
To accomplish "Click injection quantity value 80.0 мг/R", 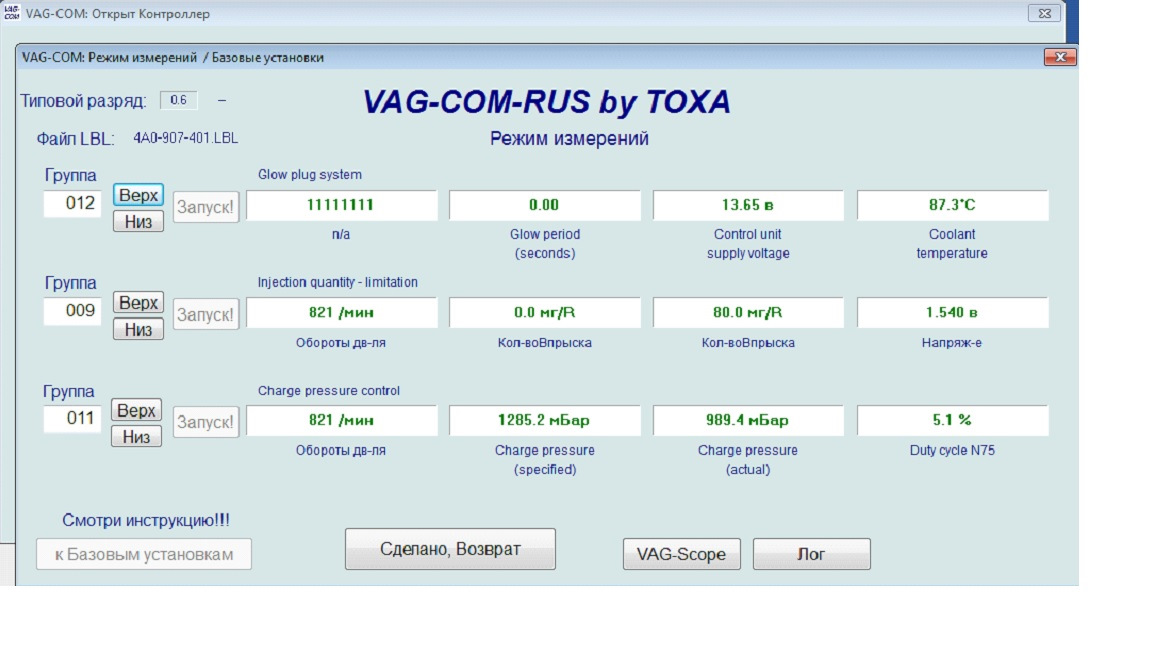I will [x=748, y=312].
